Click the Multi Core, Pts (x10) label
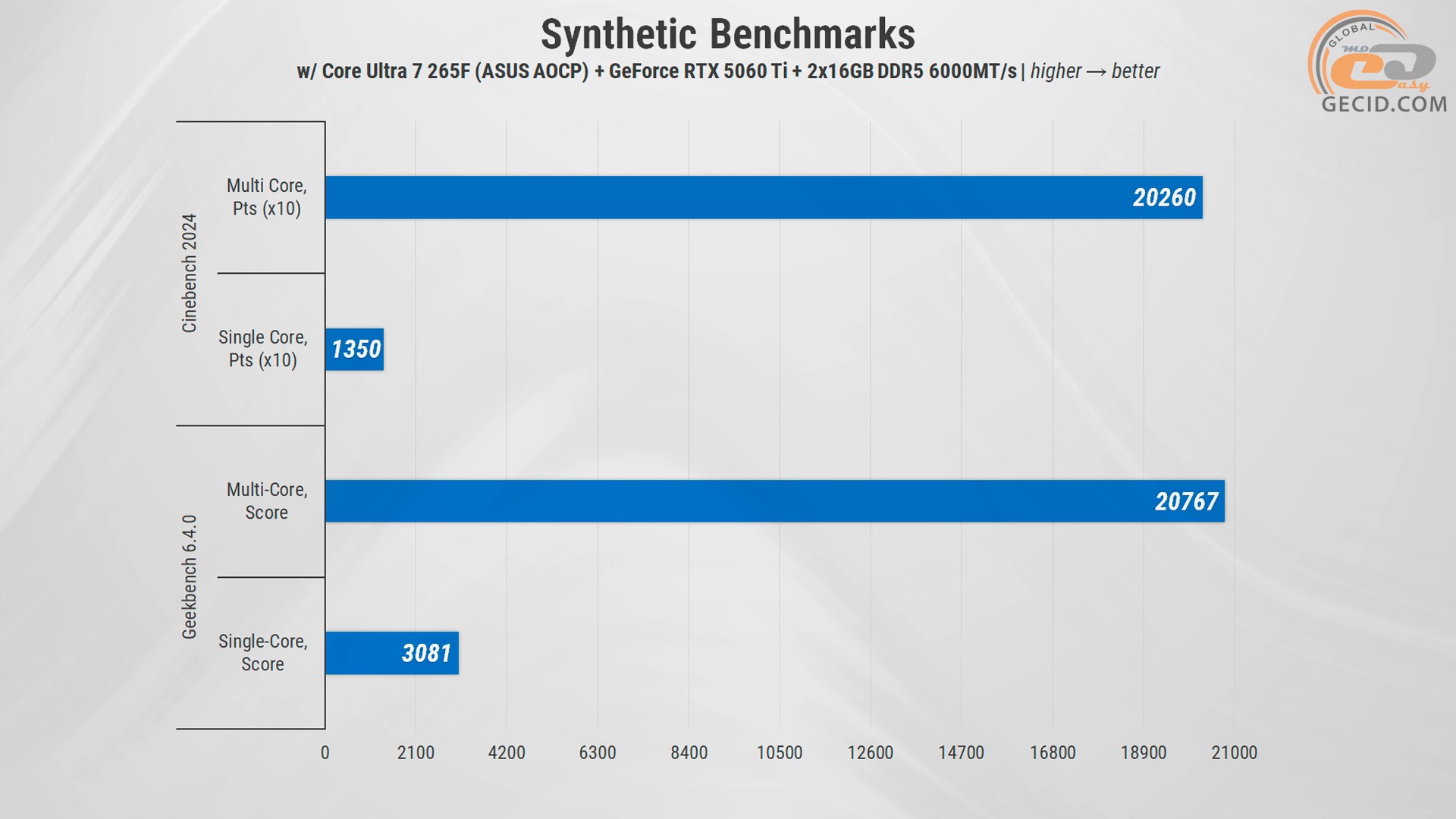The width and height of the screenshot is (1456, 819). (266, 197)
